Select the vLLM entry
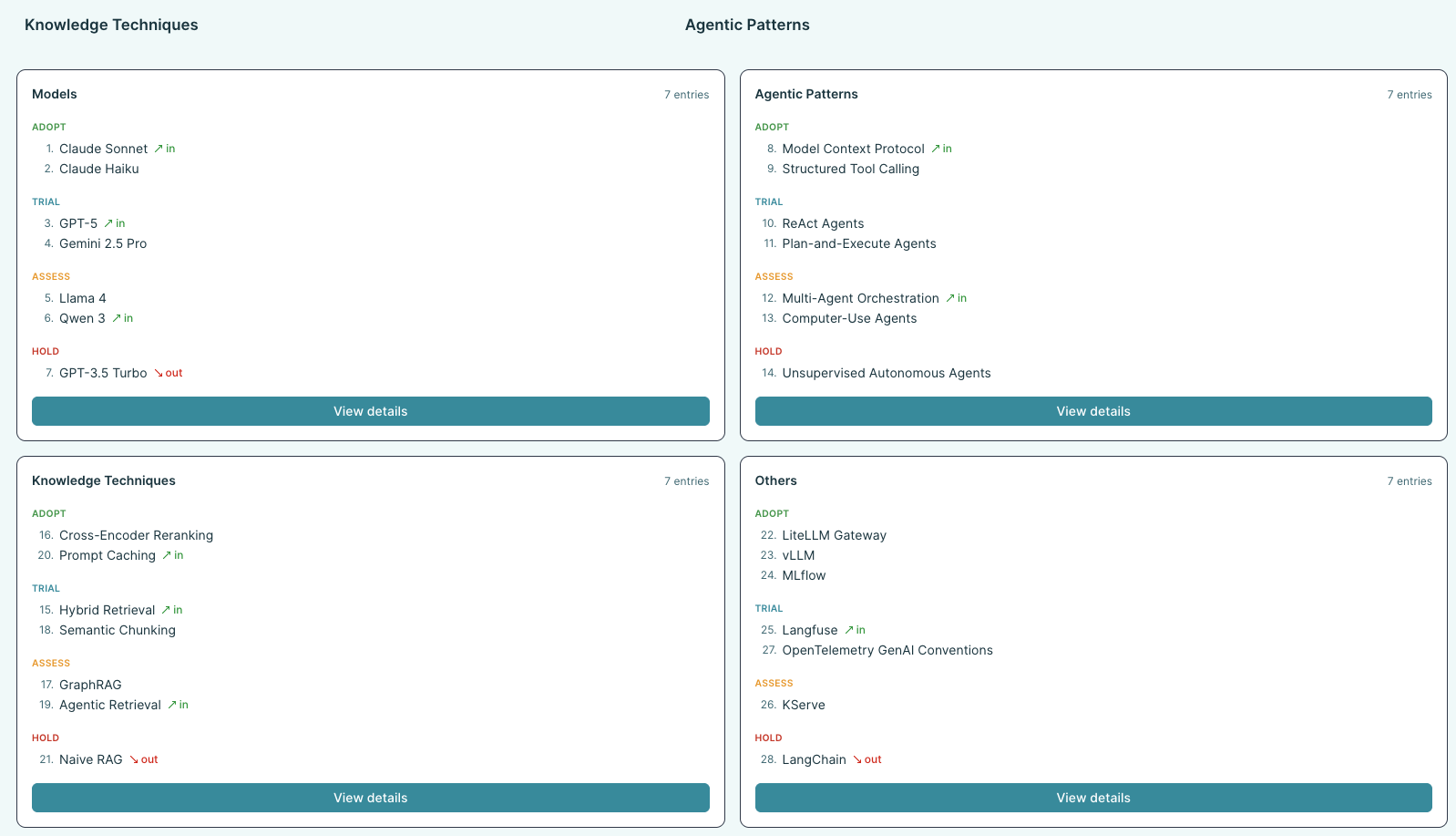Image resolution: width=1456 pixels, height=836 pixels. point(799,555)
